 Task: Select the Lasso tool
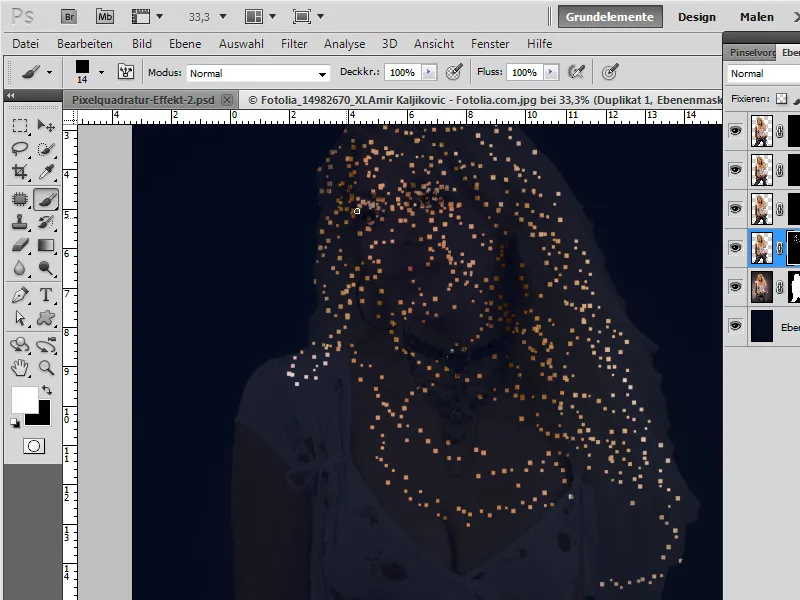point(20,148)
